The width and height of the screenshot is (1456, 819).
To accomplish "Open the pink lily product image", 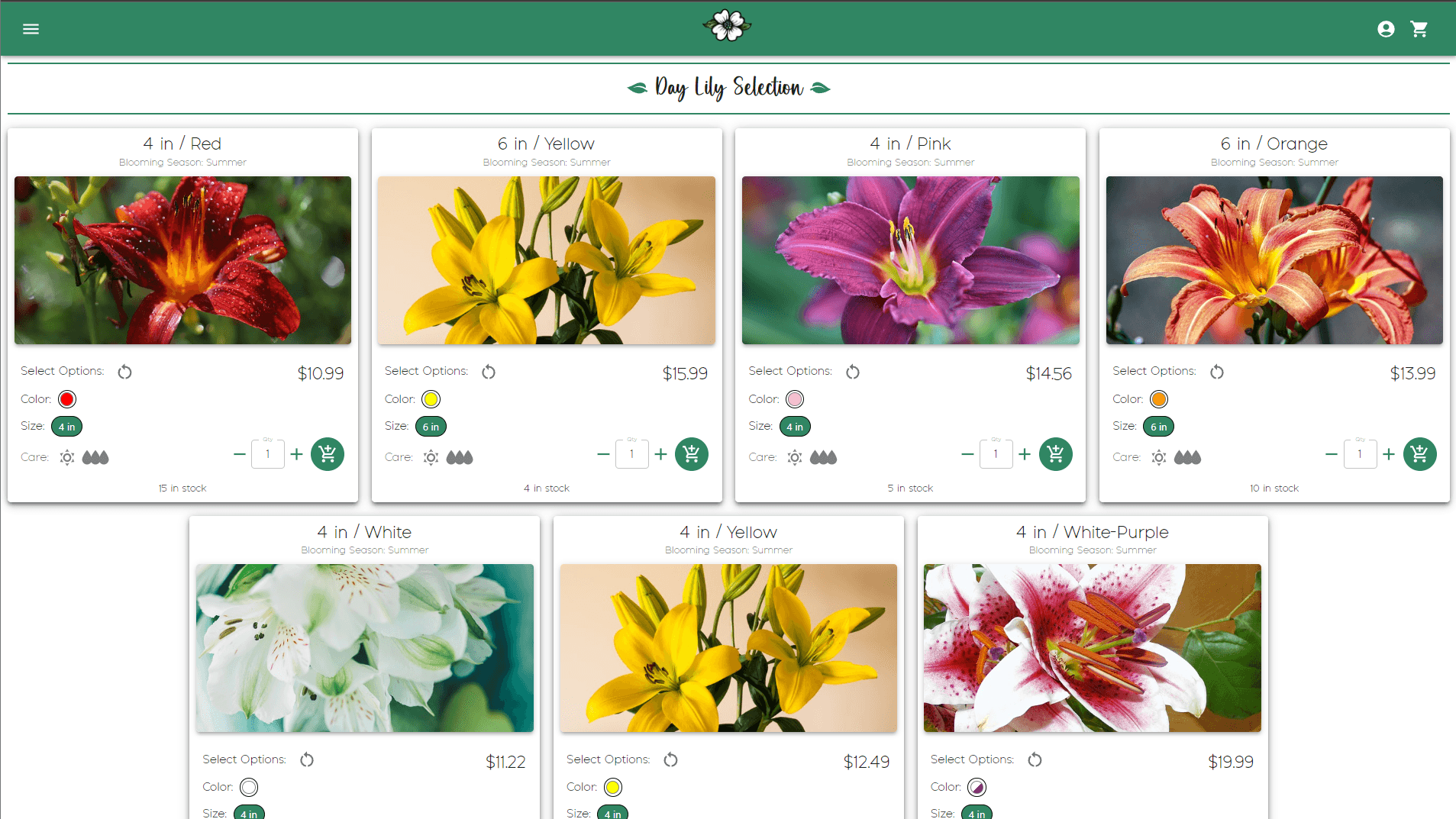I will (x=911, y=260).
